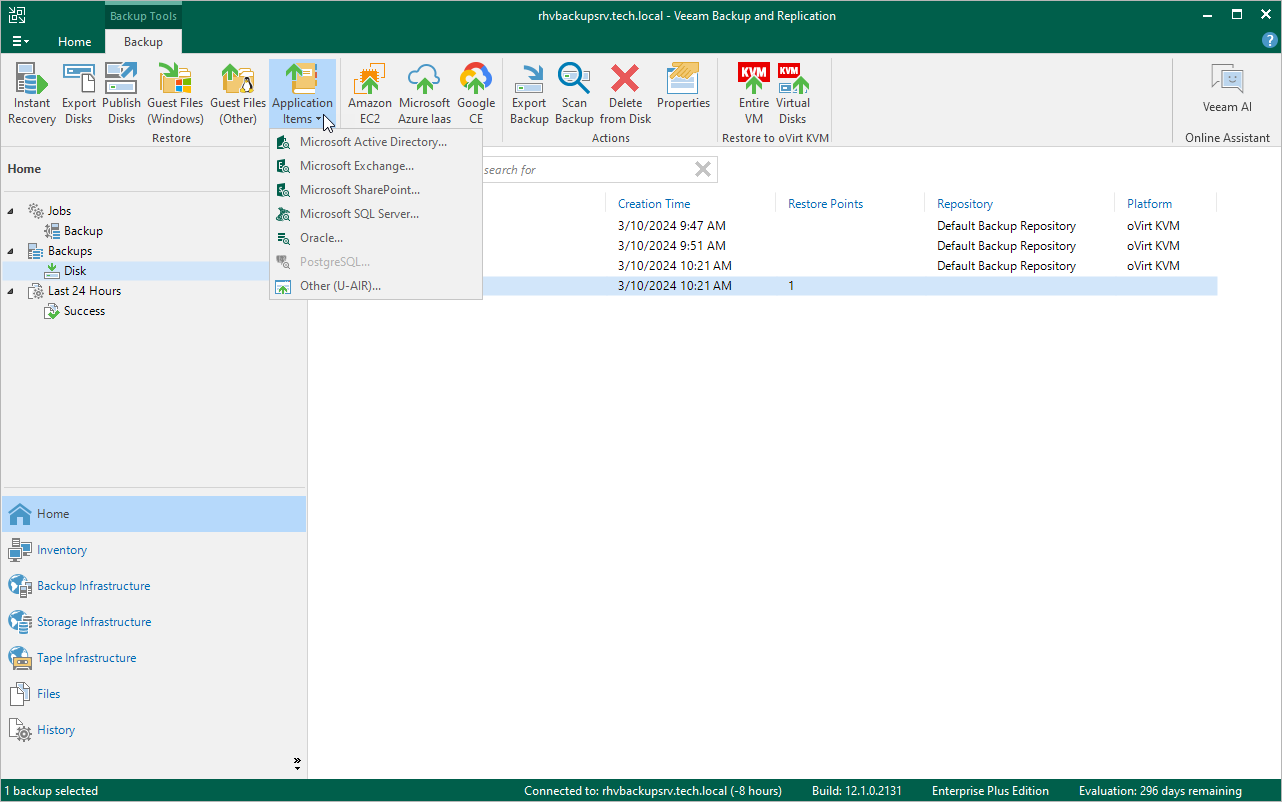Click '1 backup selected' status text

[x=51, y=791]
